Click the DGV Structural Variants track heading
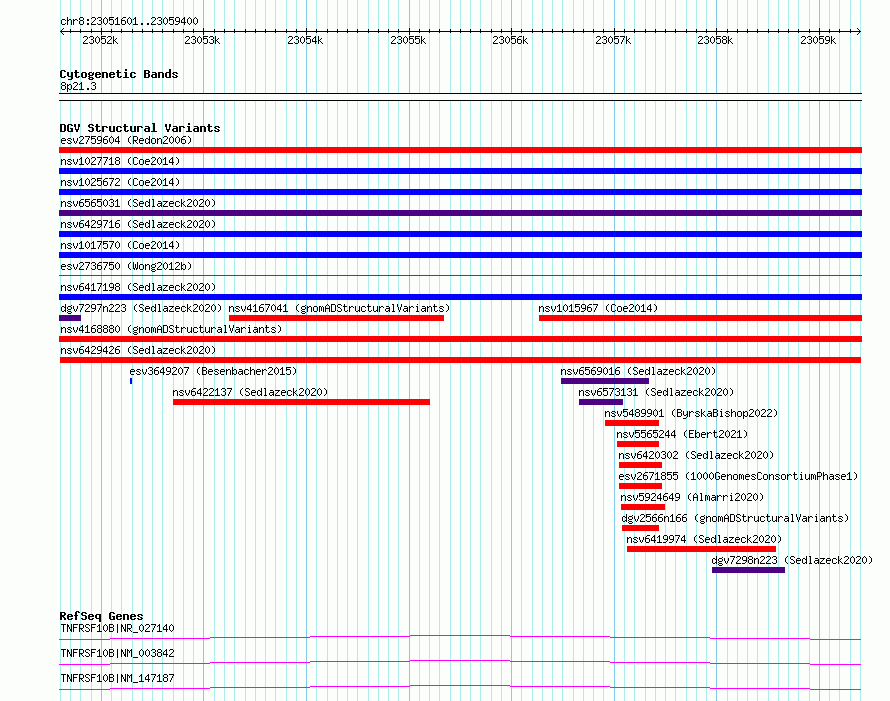Screen dimensions: 890x701 140,128
